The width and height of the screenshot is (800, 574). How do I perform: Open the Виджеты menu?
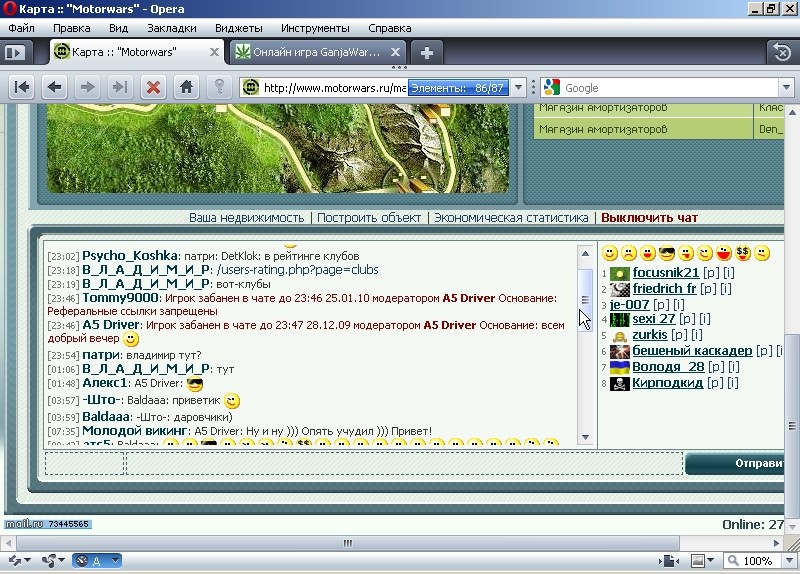pyautogui.click(x=239, y=28)
